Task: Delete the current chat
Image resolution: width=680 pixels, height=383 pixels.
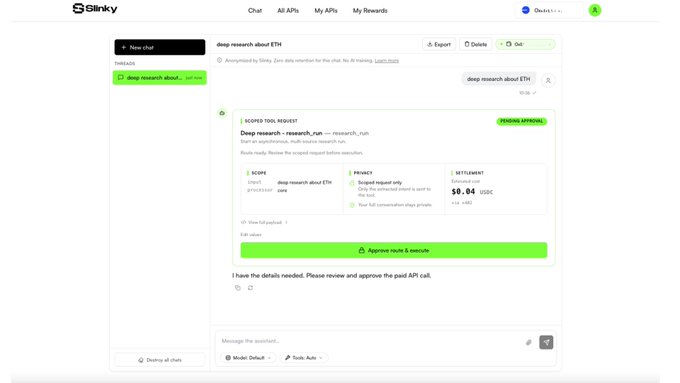Action: click(x=475, y=44)
